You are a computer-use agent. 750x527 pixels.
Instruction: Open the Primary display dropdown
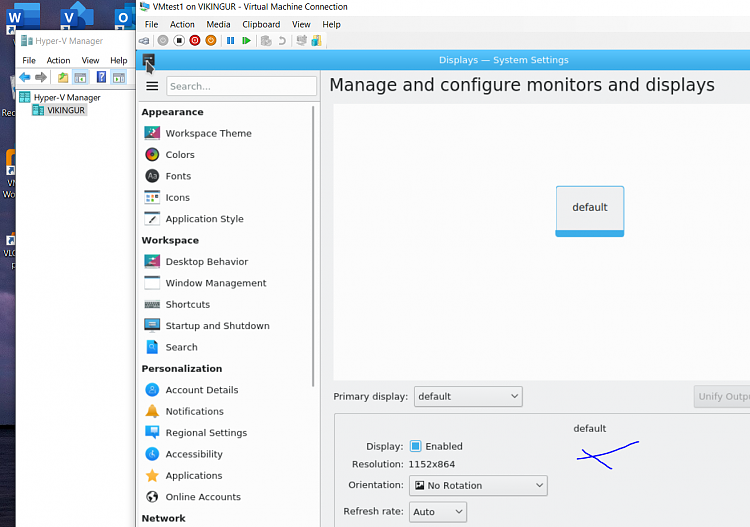468,396
